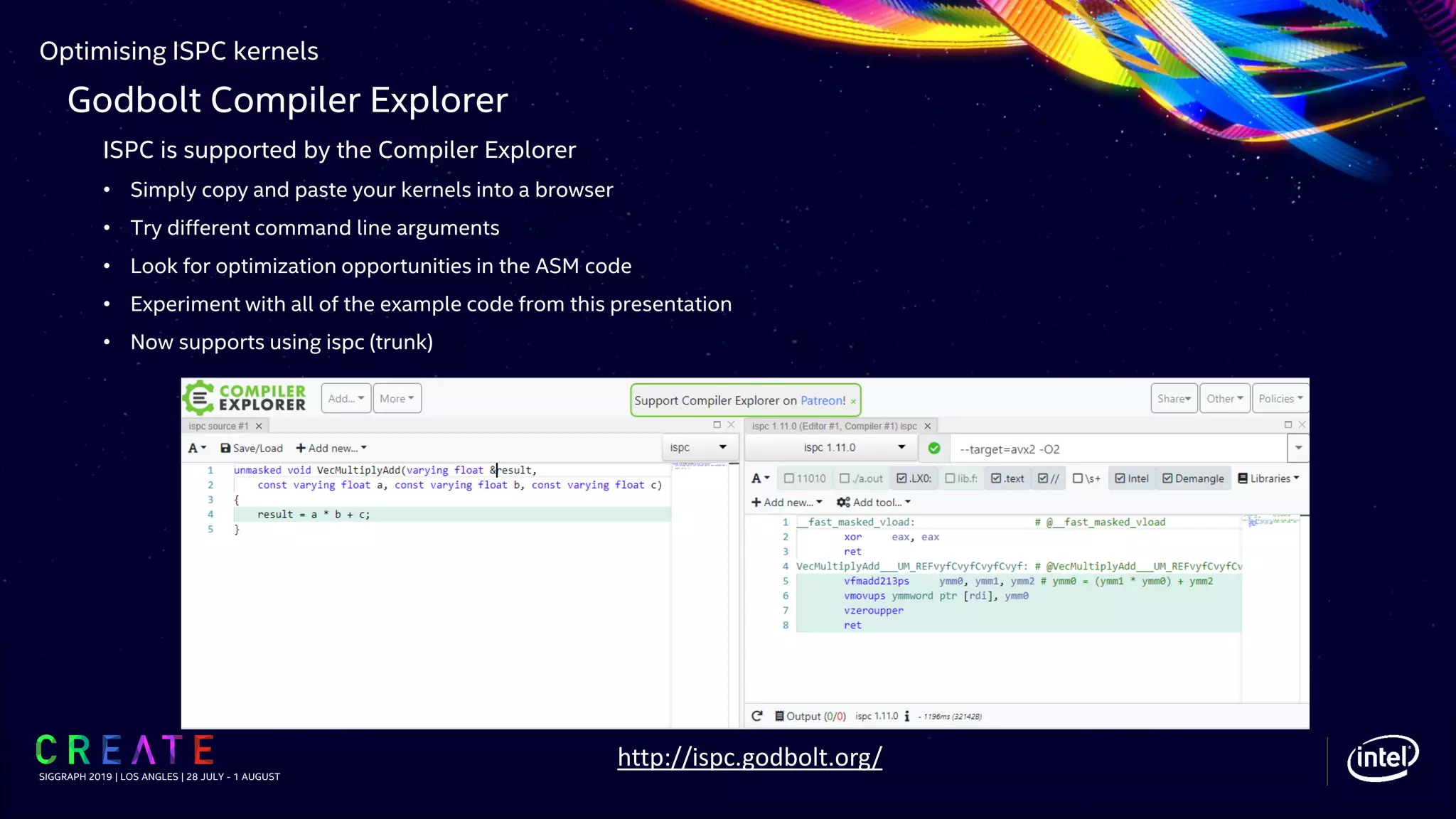Toggle Intel assembly syntax

[x=1132, y=478]
